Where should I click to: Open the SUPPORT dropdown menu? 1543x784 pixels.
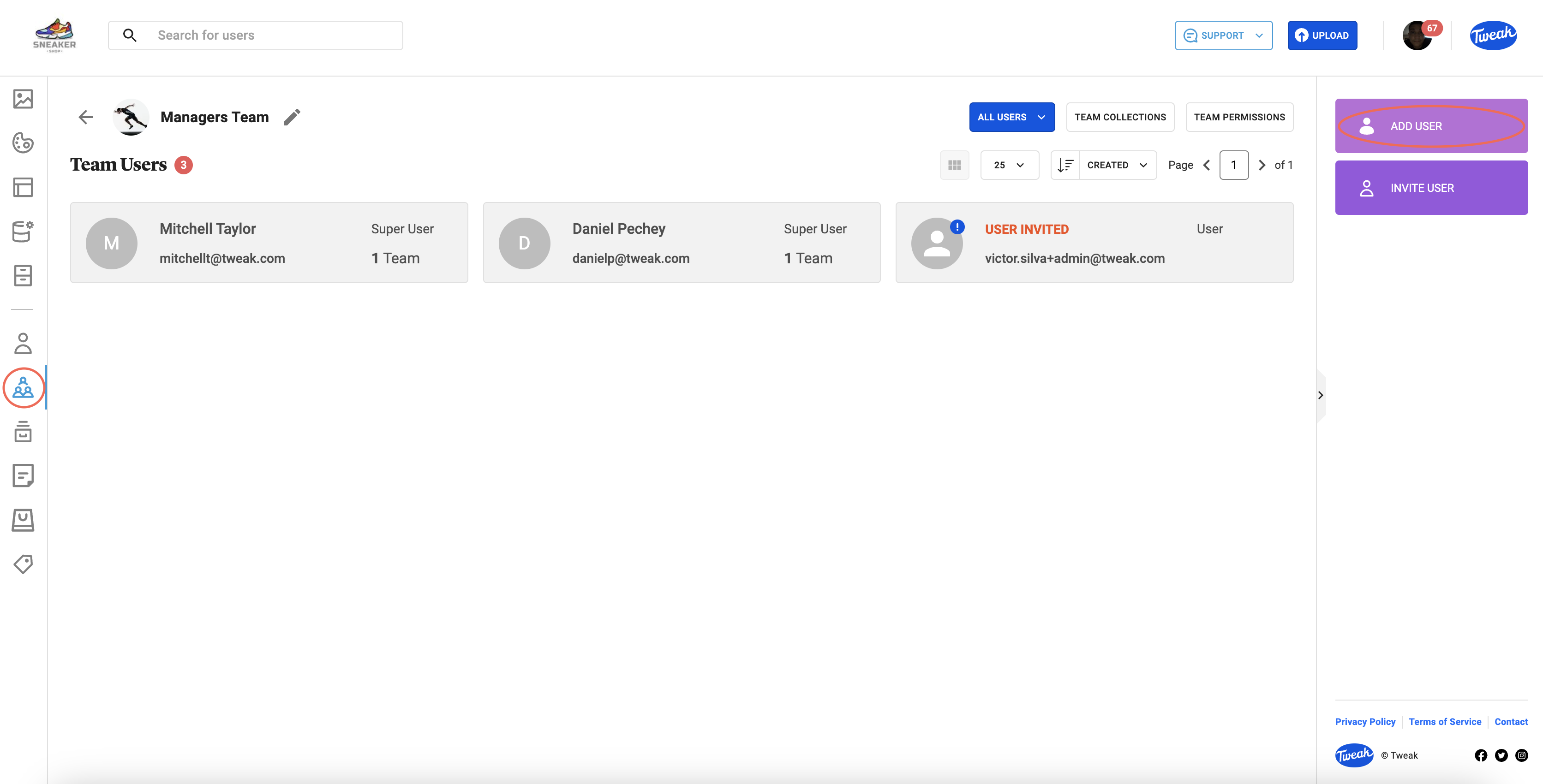(x=1223, y=36)
